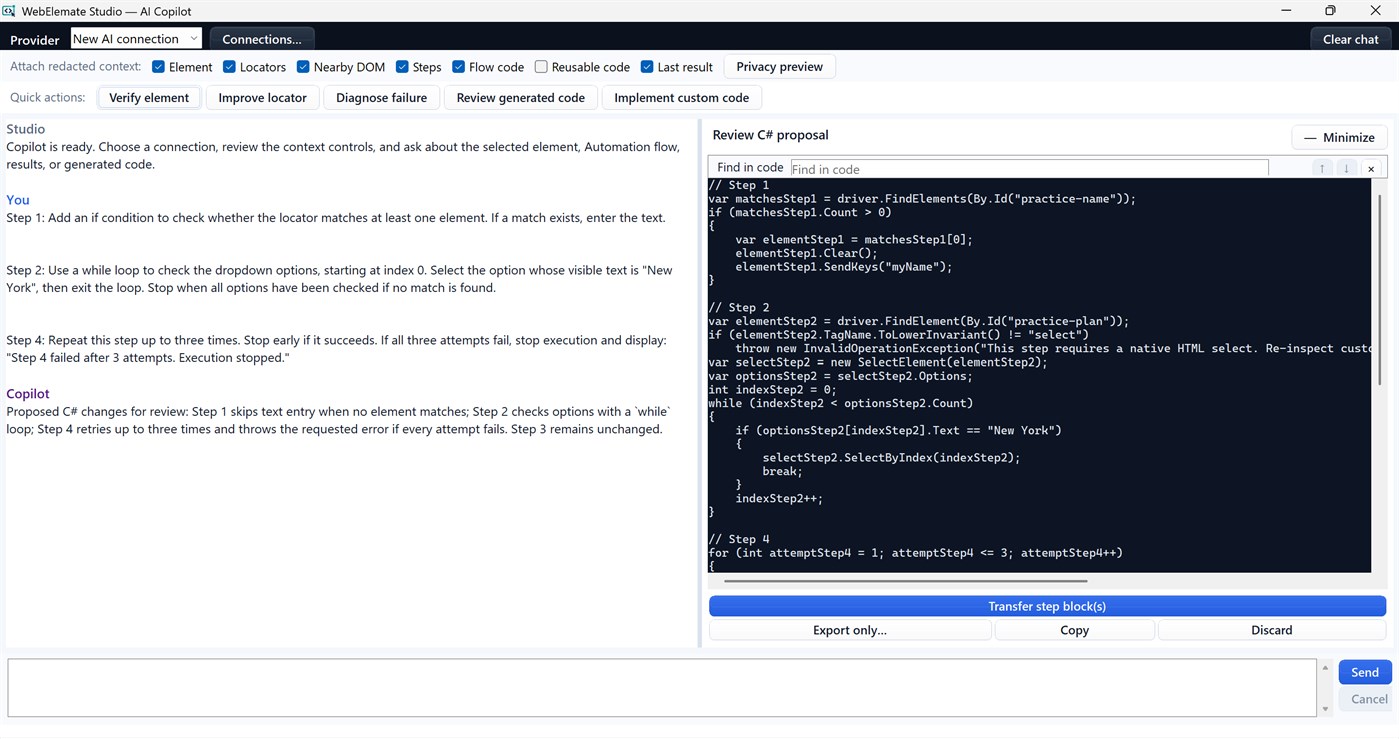
Task: Toggle the Steps context checkbox
Action: coord(402,67)
